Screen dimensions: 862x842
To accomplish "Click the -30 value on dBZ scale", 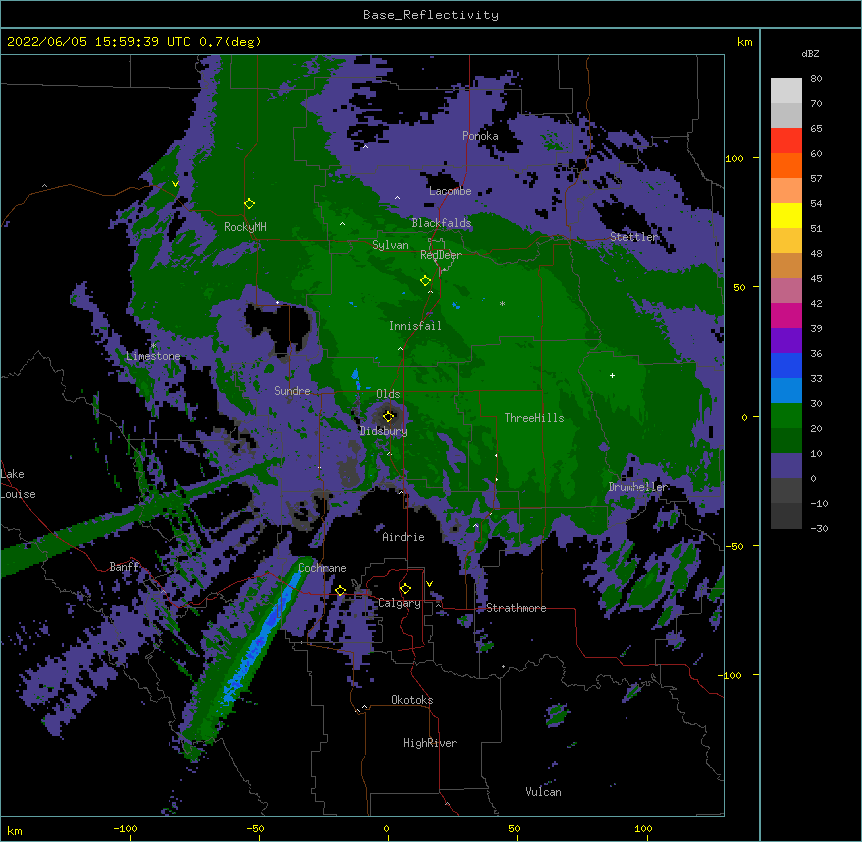I will tap(819, 529).
